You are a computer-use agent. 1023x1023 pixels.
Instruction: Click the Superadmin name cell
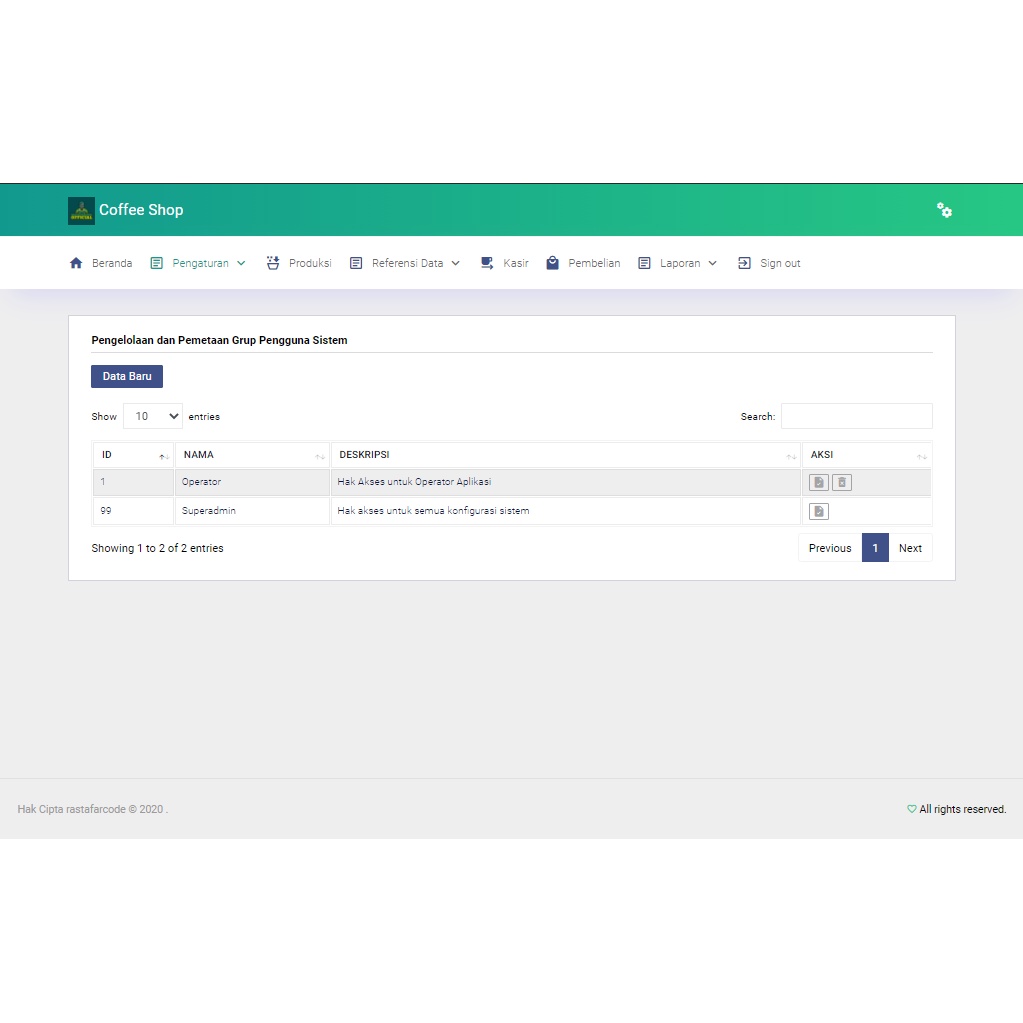252,511
